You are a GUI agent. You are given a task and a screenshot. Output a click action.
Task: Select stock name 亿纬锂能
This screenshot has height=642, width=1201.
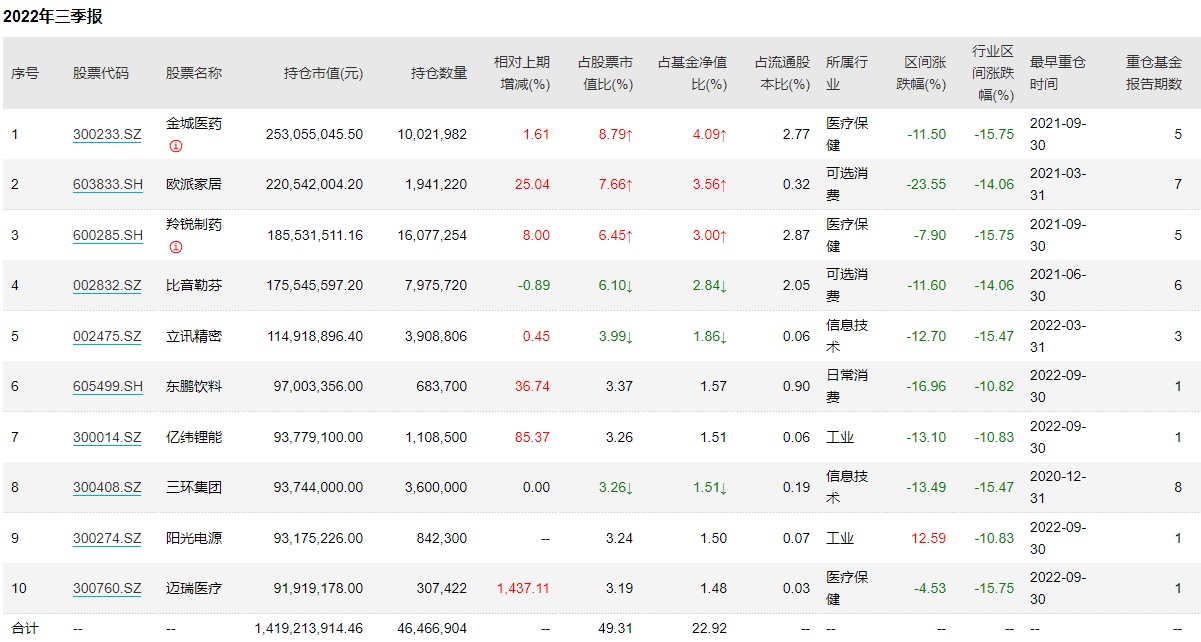(194, 437)
